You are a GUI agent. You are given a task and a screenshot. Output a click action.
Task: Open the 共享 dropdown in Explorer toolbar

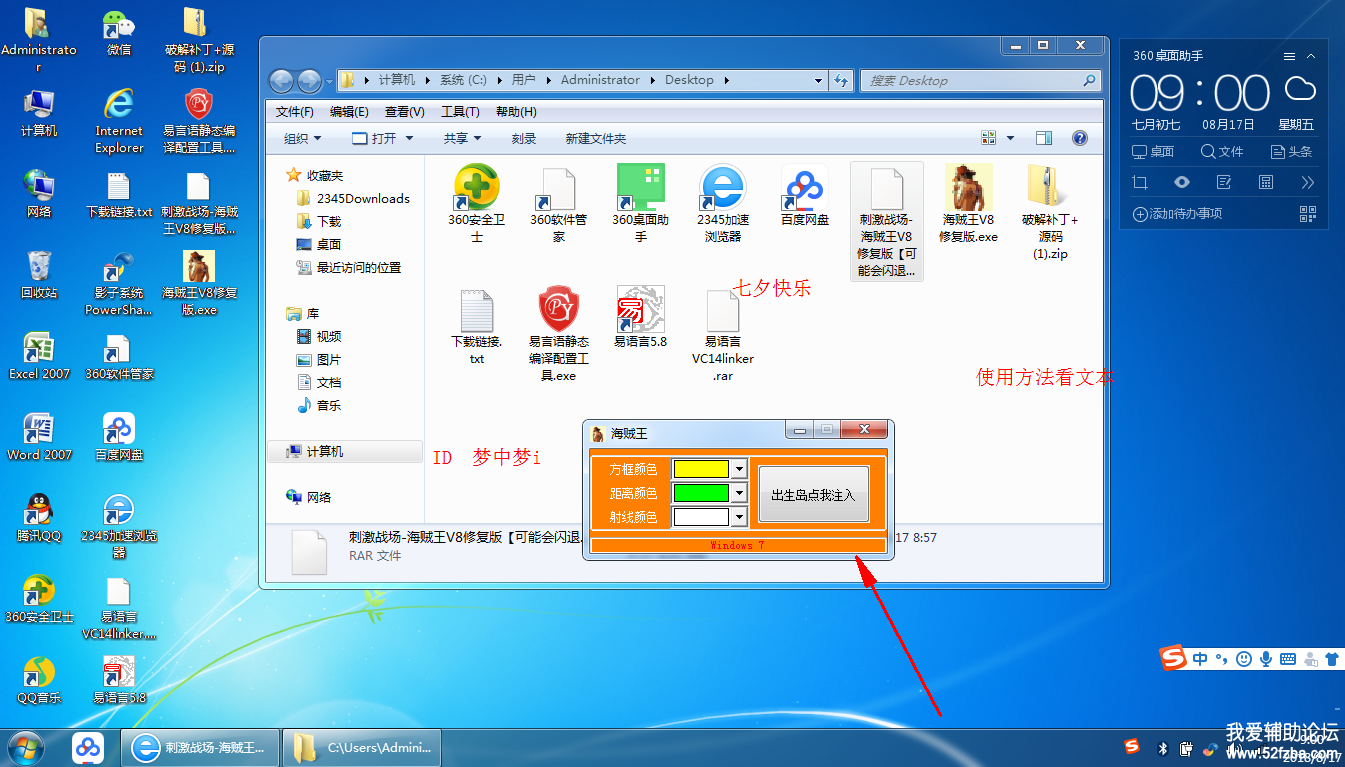463,139
